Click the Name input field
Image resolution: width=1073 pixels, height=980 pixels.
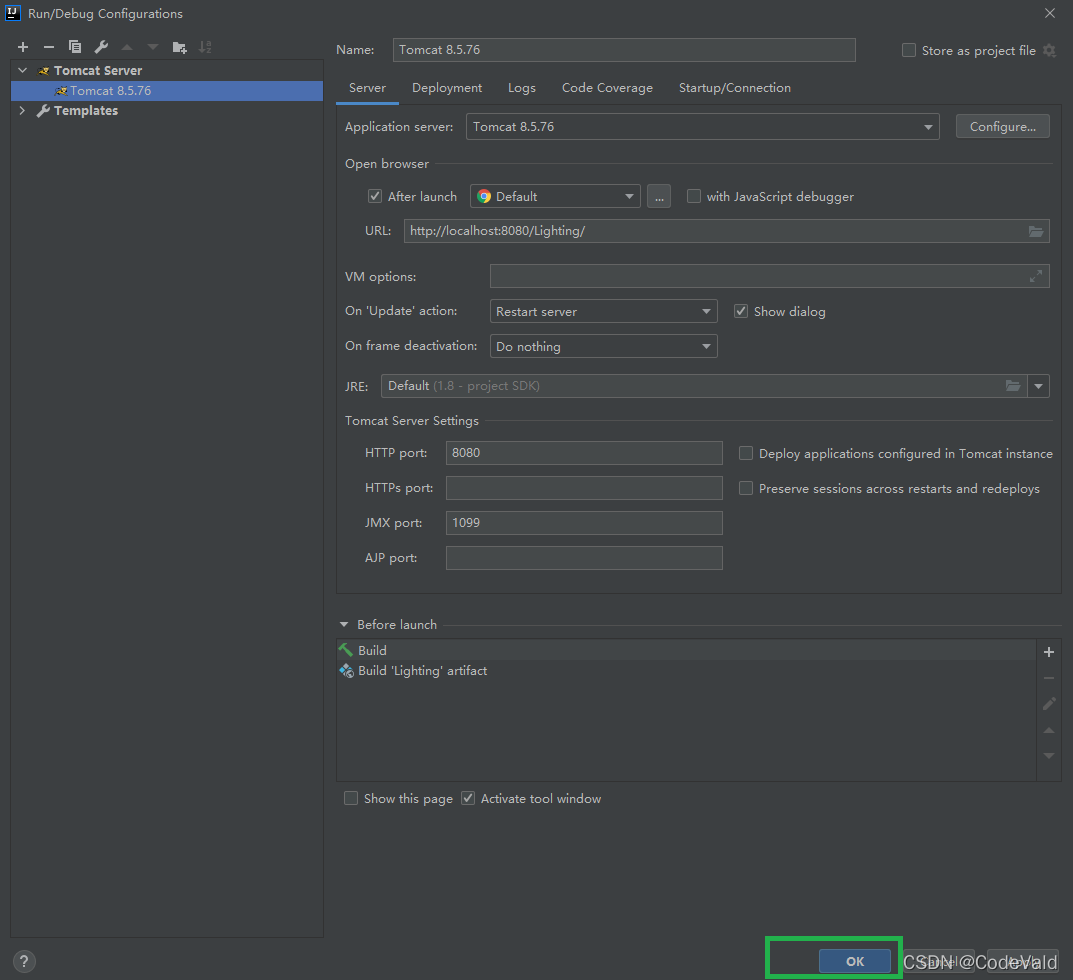(624, 50)
